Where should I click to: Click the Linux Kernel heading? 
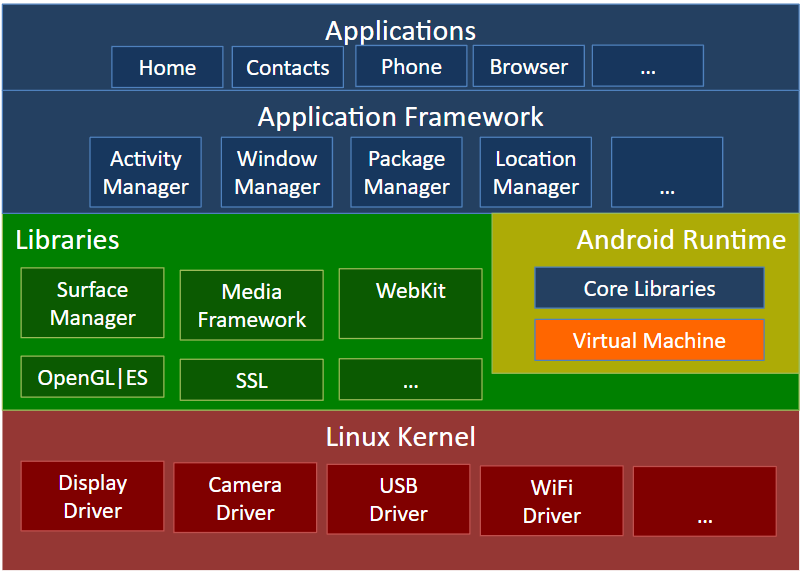400,437
